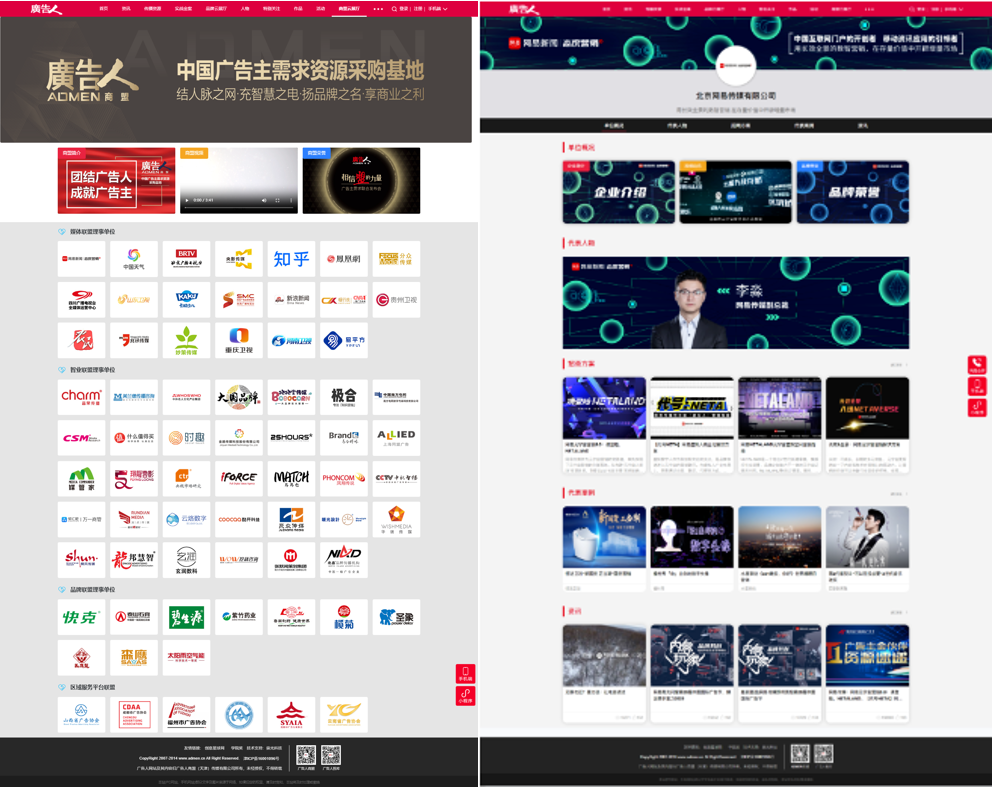Click the ALLIED logo tile
Screen dimensions: 993x788
pyautogui.click(x=396, y=438)
